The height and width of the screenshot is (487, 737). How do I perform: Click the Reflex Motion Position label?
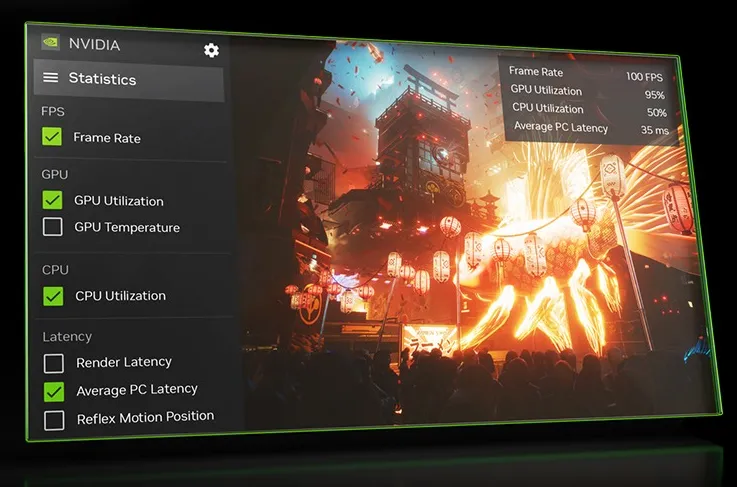tap(146, 417)
